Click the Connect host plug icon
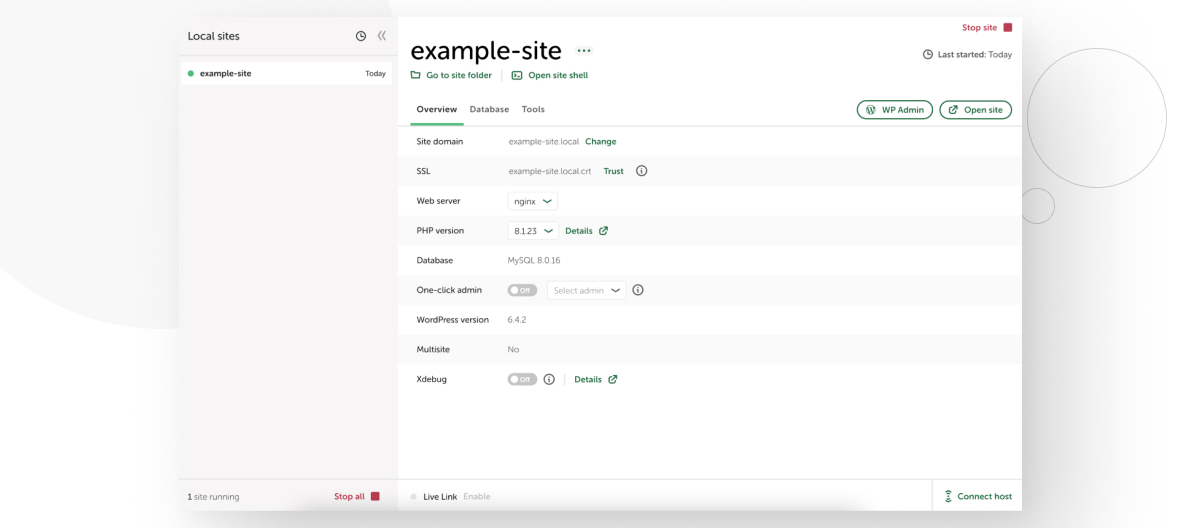 948,496
